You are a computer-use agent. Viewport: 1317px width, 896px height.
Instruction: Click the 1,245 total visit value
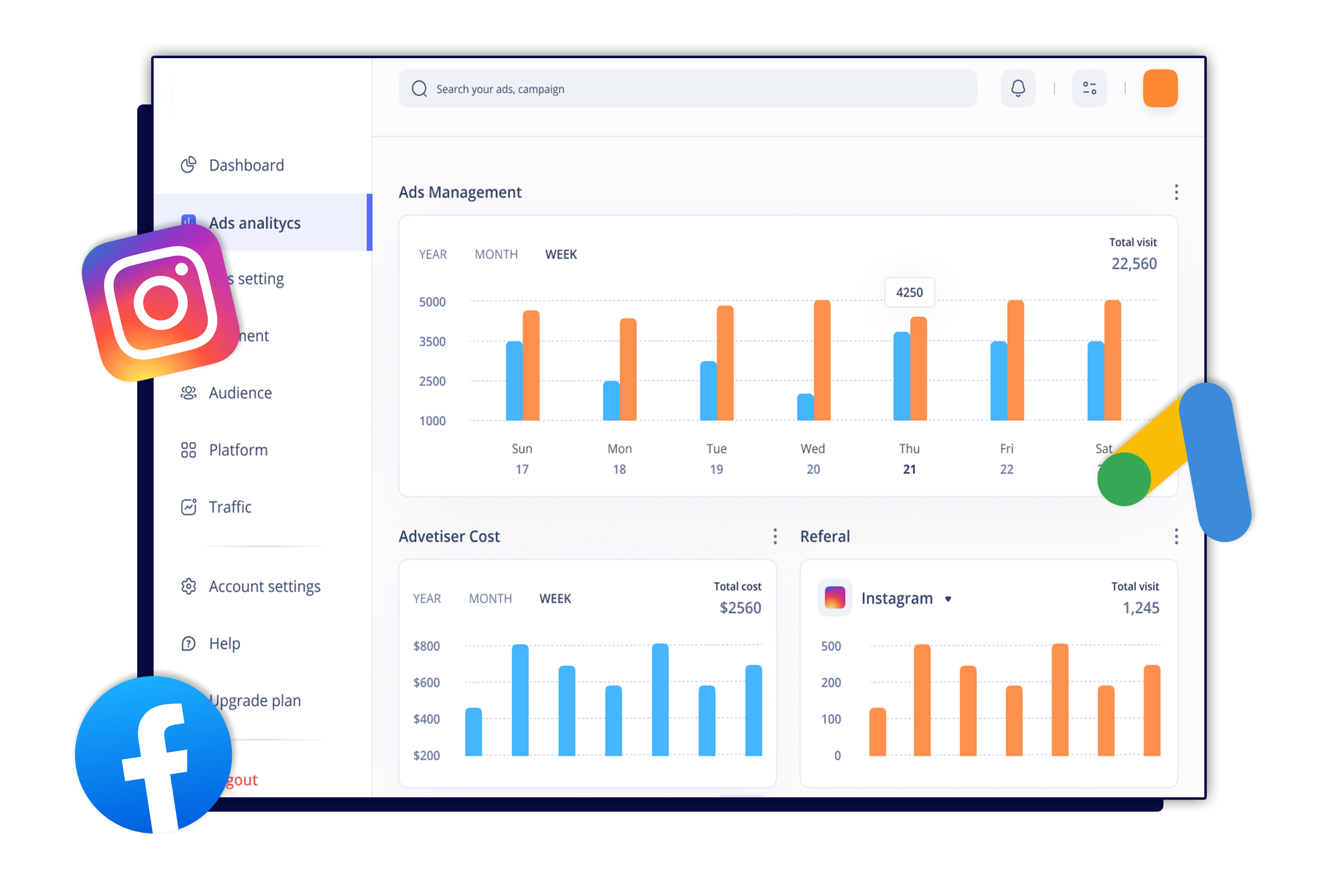coord(1141,608)
